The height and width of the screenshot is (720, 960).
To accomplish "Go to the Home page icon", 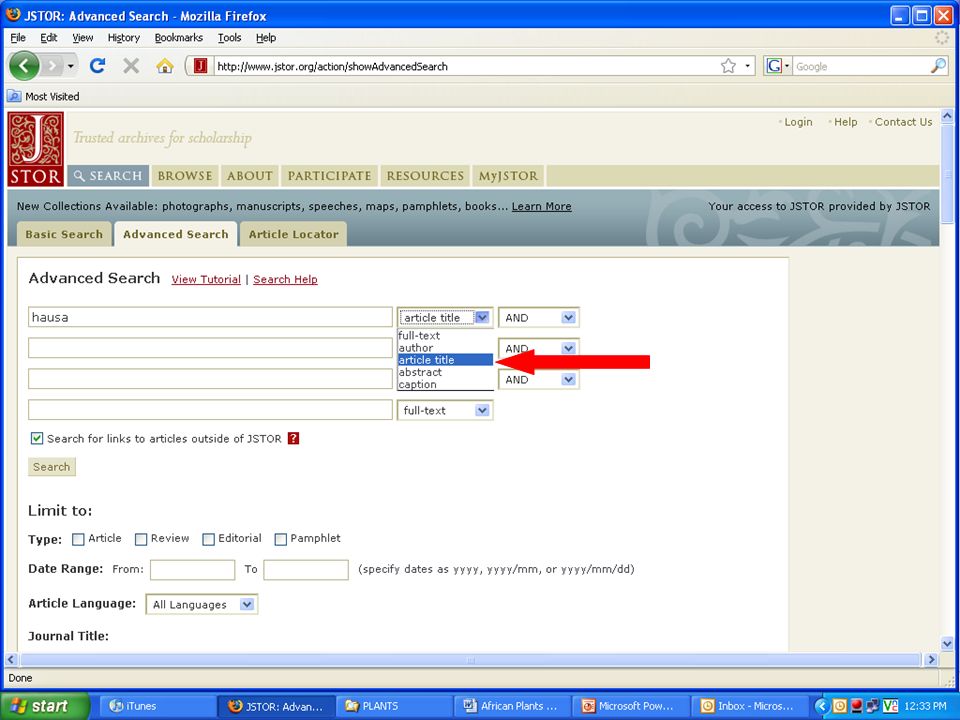I will tap(165, 66).
